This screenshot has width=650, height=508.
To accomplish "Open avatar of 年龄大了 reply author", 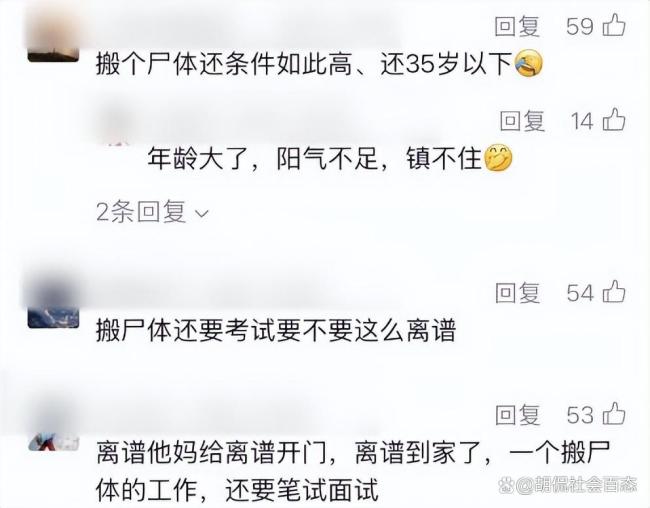I will 116,124.
